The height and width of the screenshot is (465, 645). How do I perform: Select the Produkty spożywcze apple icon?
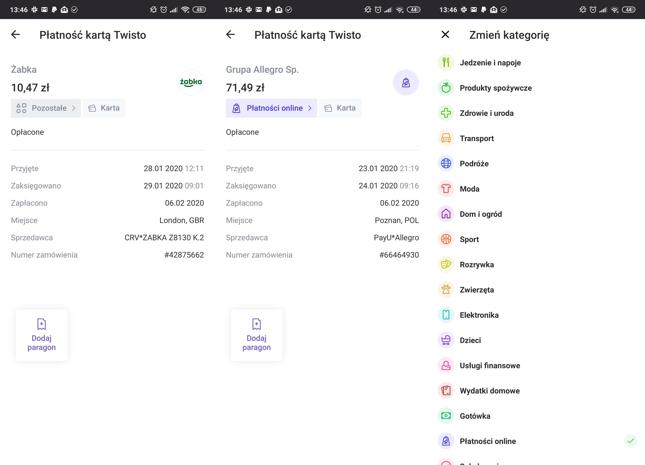click(x=446, y=88)
